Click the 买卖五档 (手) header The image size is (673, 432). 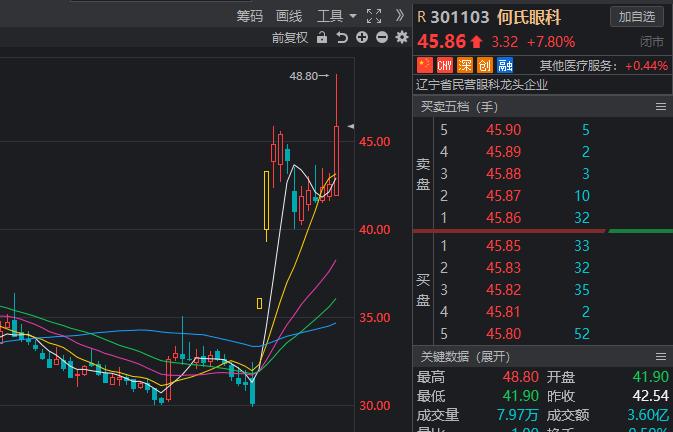[459, 107]
